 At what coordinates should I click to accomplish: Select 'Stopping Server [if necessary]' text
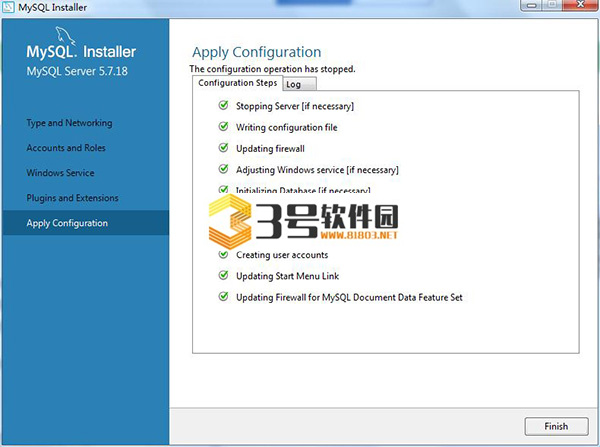pos(295,106)
